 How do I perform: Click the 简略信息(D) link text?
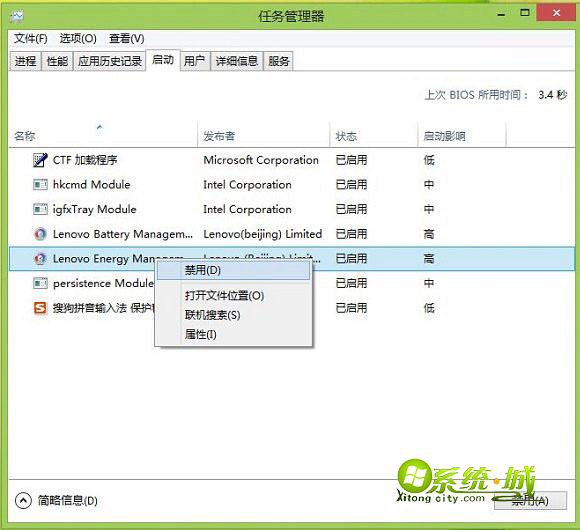tap(68, 501)
